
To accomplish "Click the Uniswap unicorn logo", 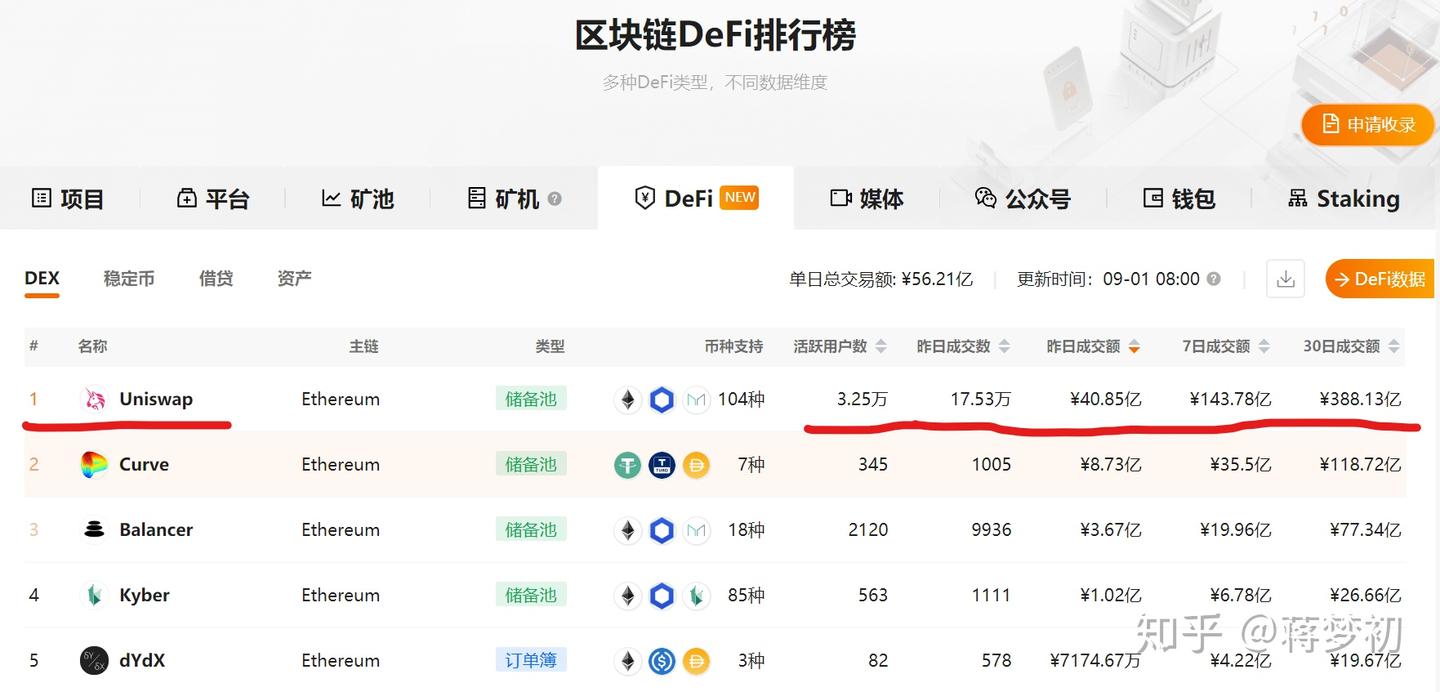I will click(94, 398).
